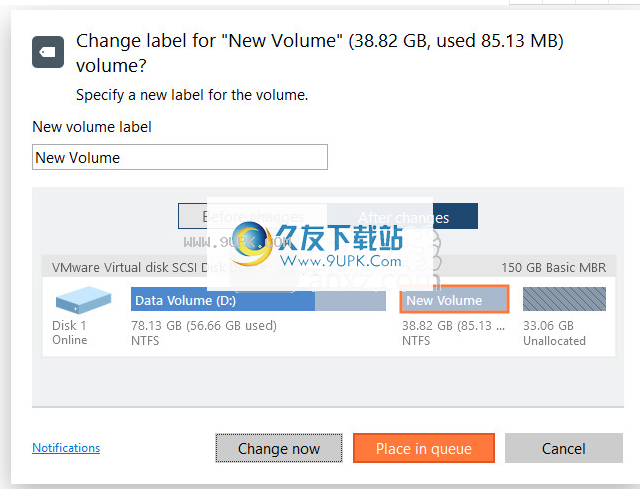Click the hatched unallocated space block
This screenshot has height=489, width=640.
click(564, 299)
